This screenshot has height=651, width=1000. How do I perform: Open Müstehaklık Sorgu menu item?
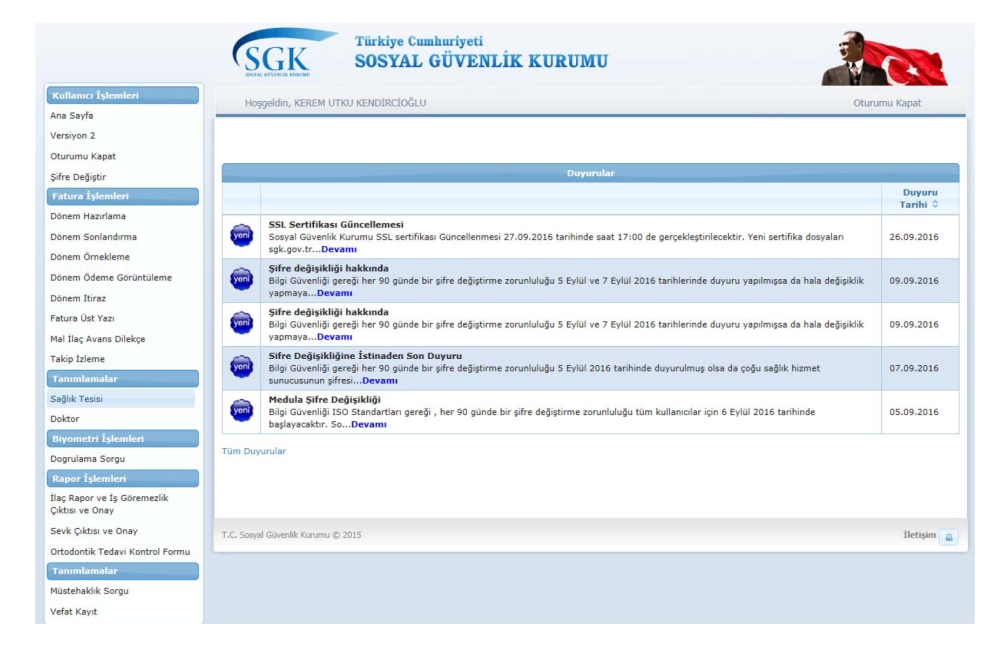tap(89, 591)
